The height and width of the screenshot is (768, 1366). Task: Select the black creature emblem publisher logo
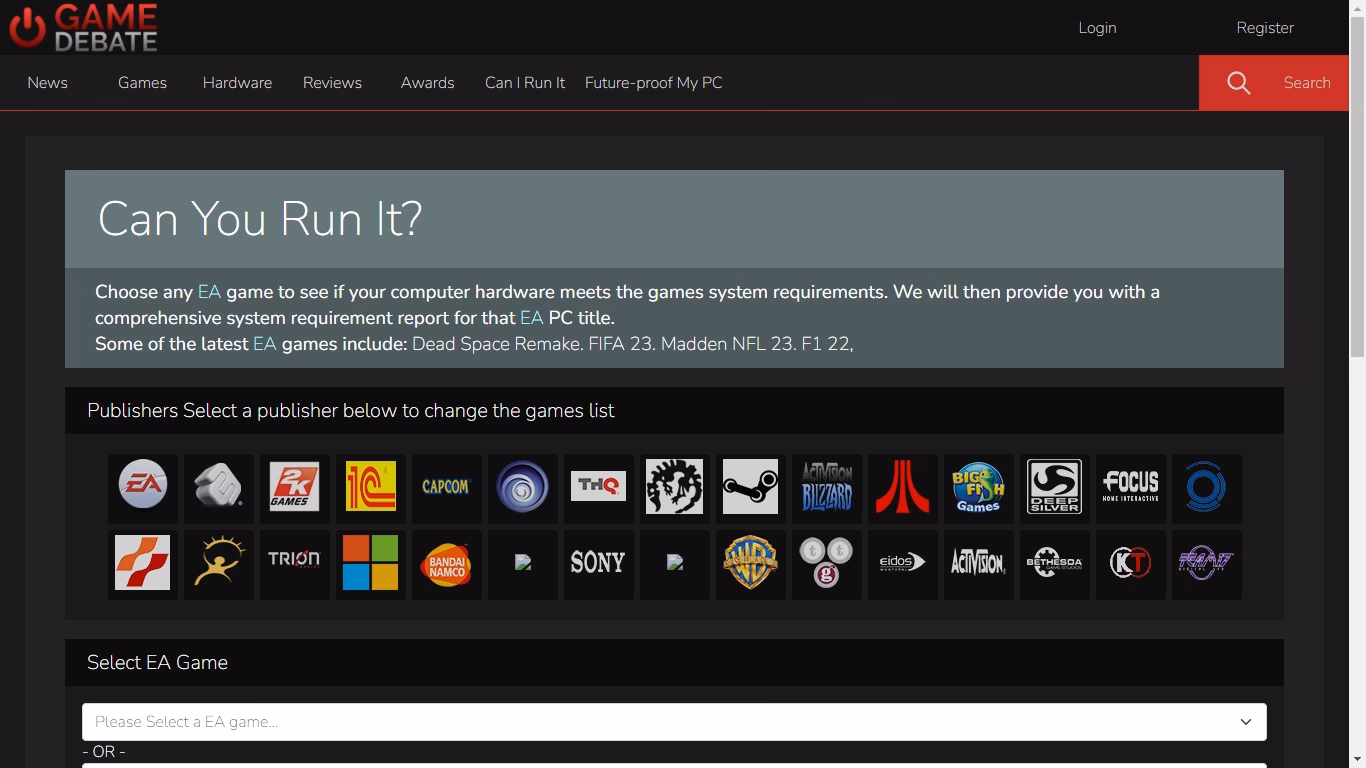(x=675, y=487)
